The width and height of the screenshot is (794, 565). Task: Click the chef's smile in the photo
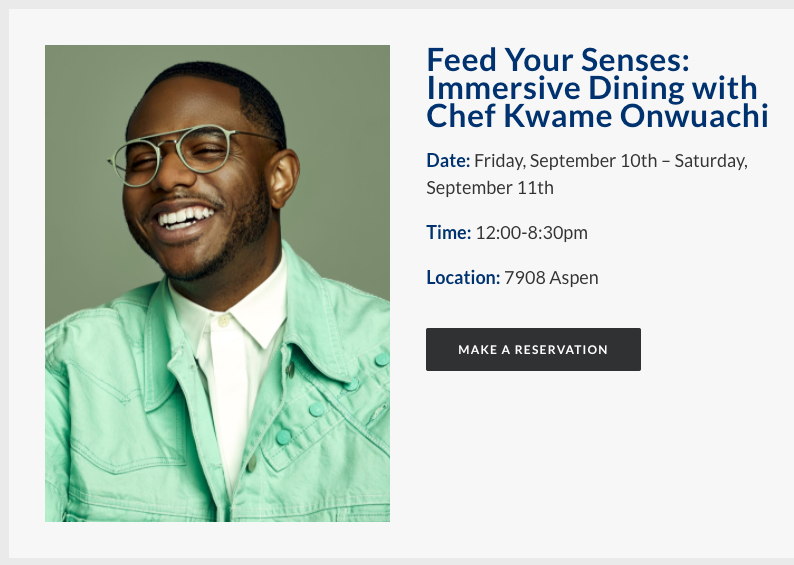pyautogui.click(x=186, y=215)
